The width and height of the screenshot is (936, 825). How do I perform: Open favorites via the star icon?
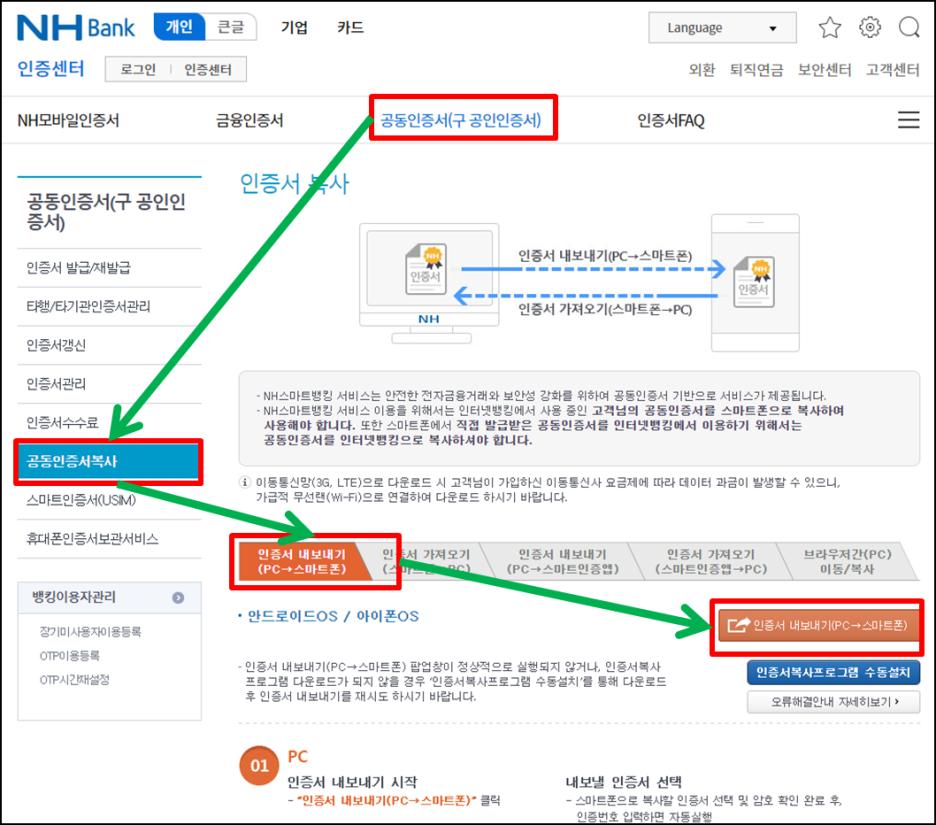829,27
